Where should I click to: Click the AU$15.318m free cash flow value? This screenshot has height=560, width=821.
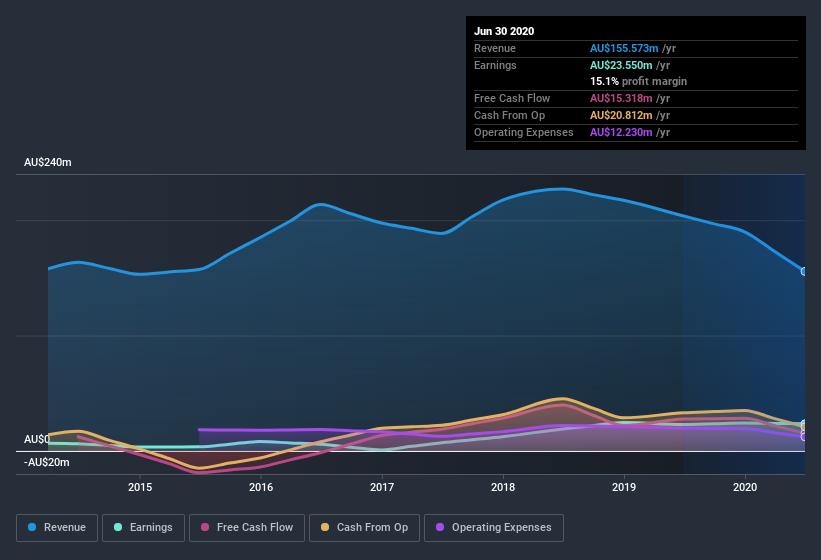tap(621, 98)
